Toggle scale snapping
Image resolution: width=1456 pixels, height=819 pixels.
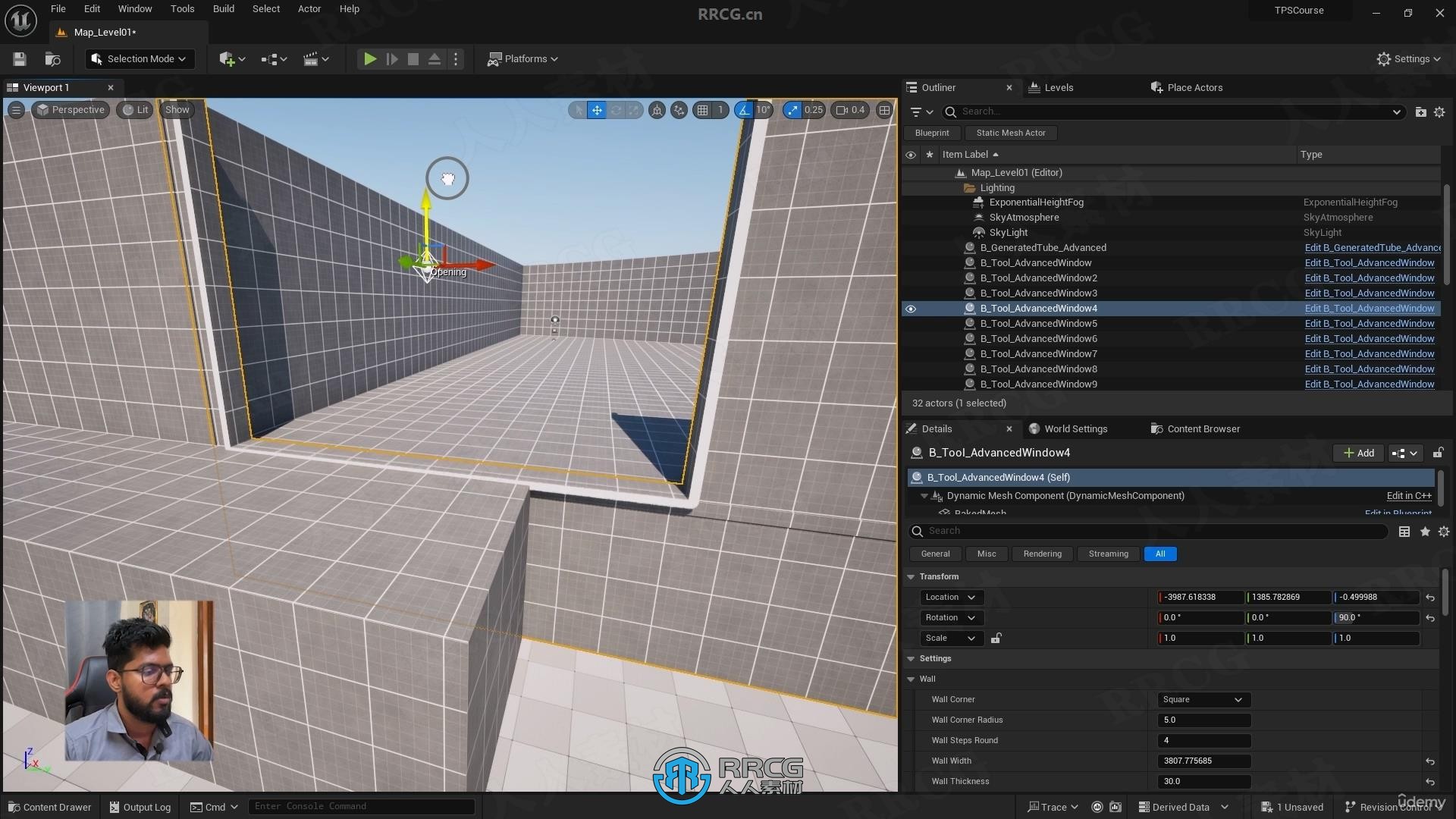click(792, 110)
